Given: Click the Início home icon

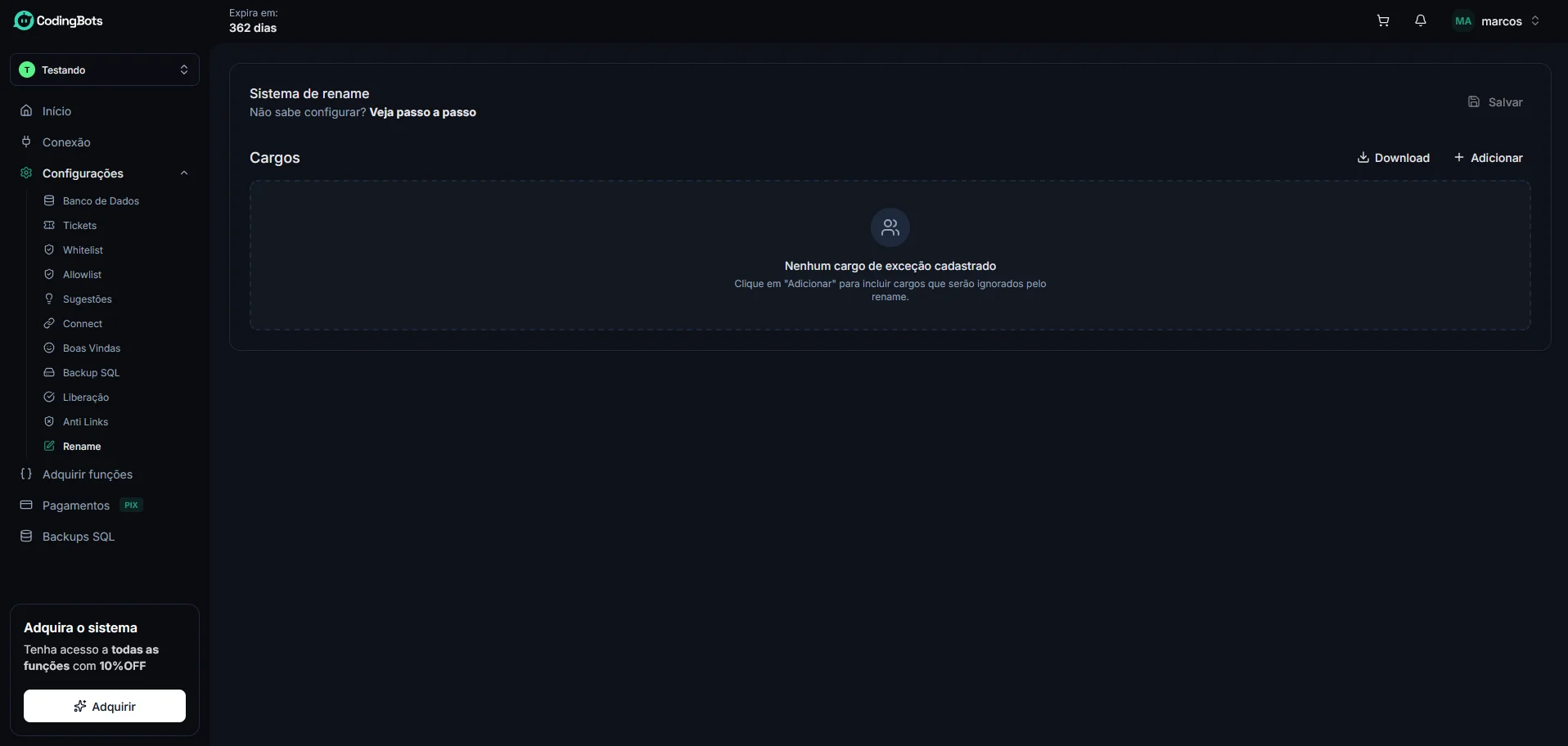Looking at the screenshot, I should click(26, 110).
